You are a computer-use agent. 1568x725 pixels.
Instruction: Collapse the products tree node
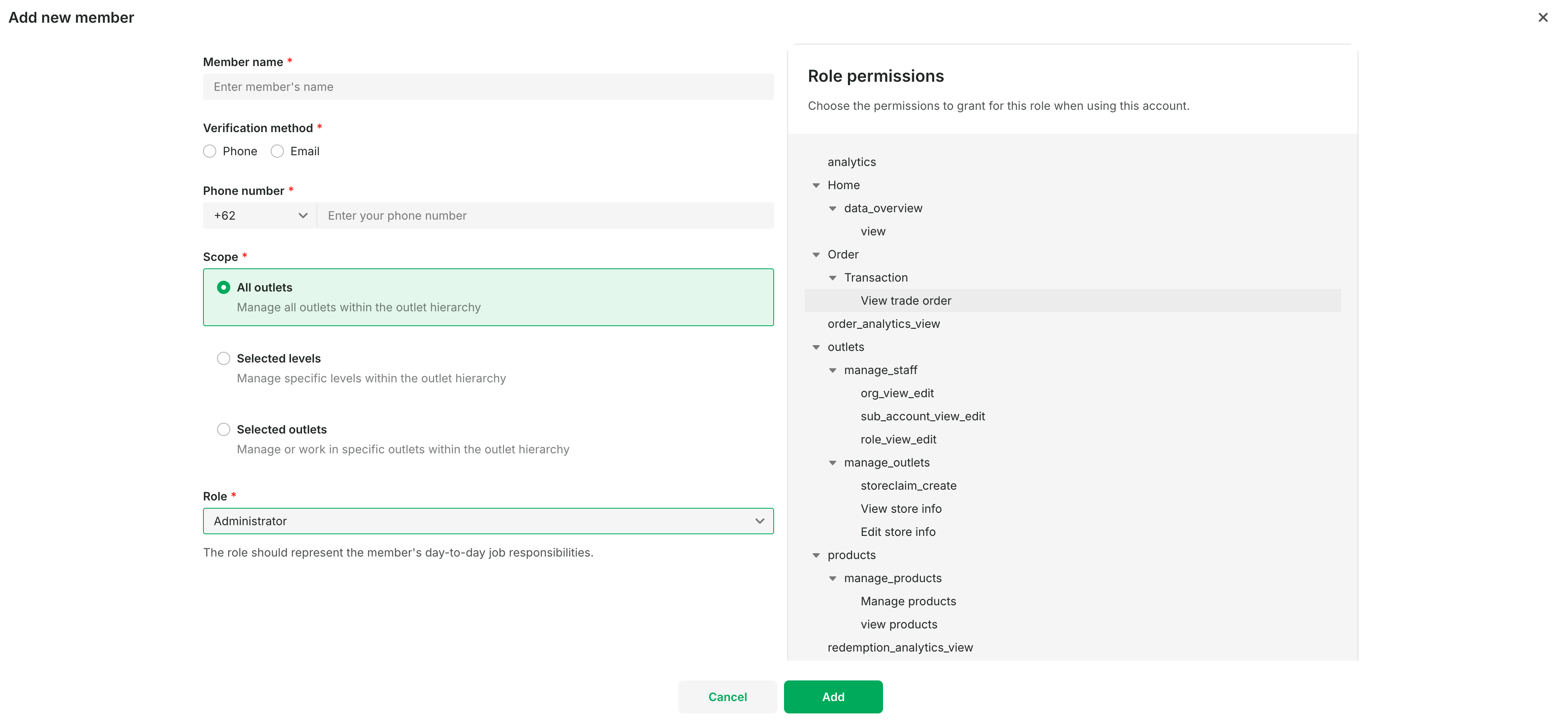point(816,556)
